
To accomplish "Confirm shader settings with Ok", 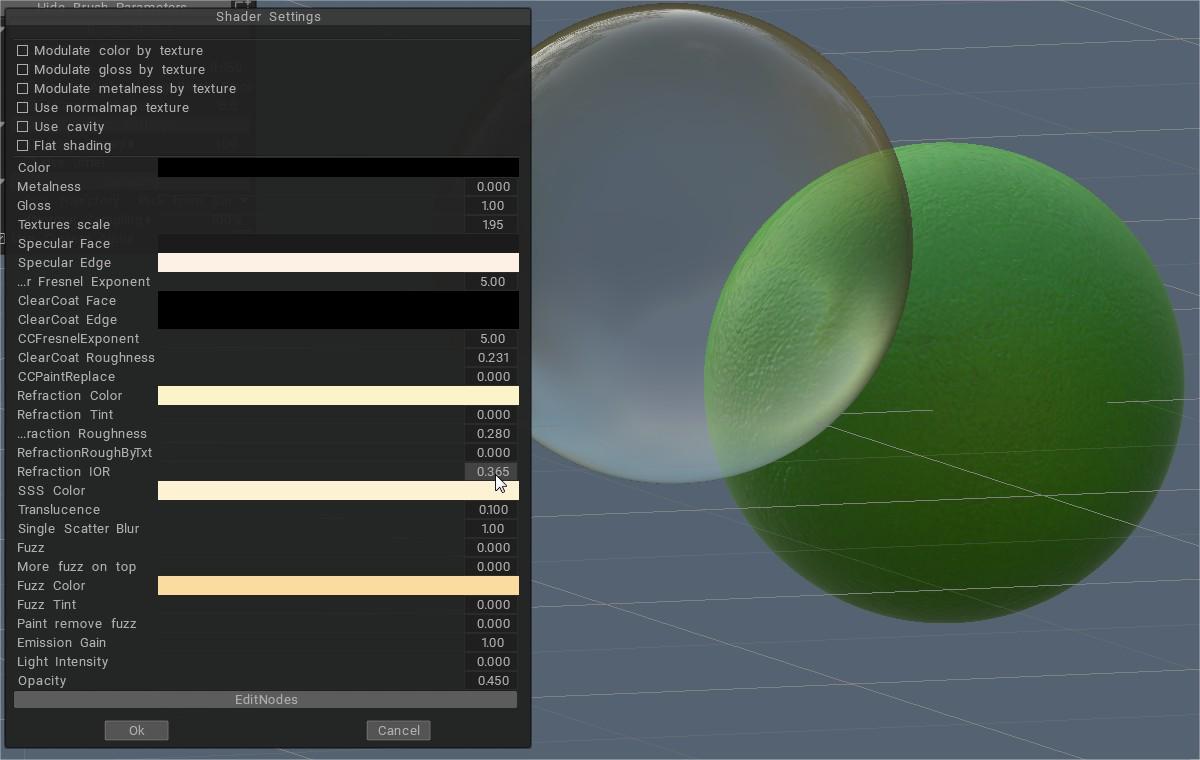I will point(136,730).
